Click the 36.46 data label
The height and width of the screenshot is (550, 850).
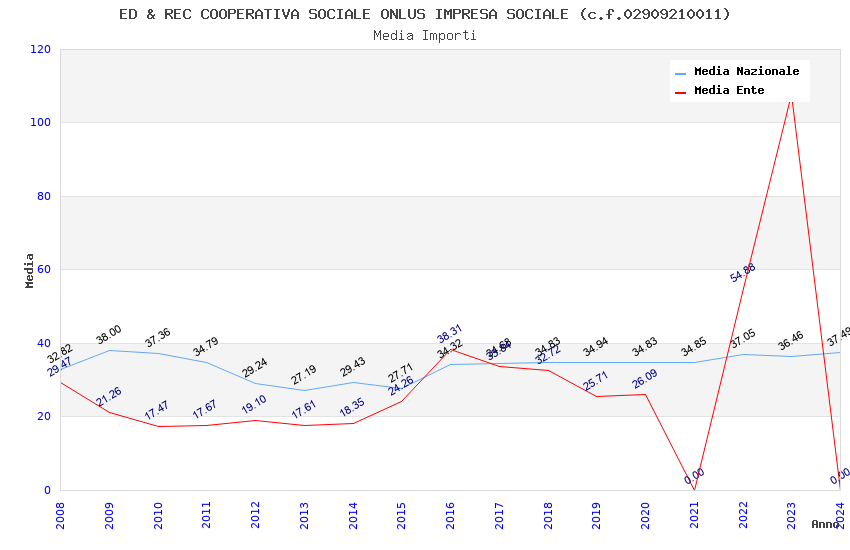pyautogui.click(x=791, y=341)
